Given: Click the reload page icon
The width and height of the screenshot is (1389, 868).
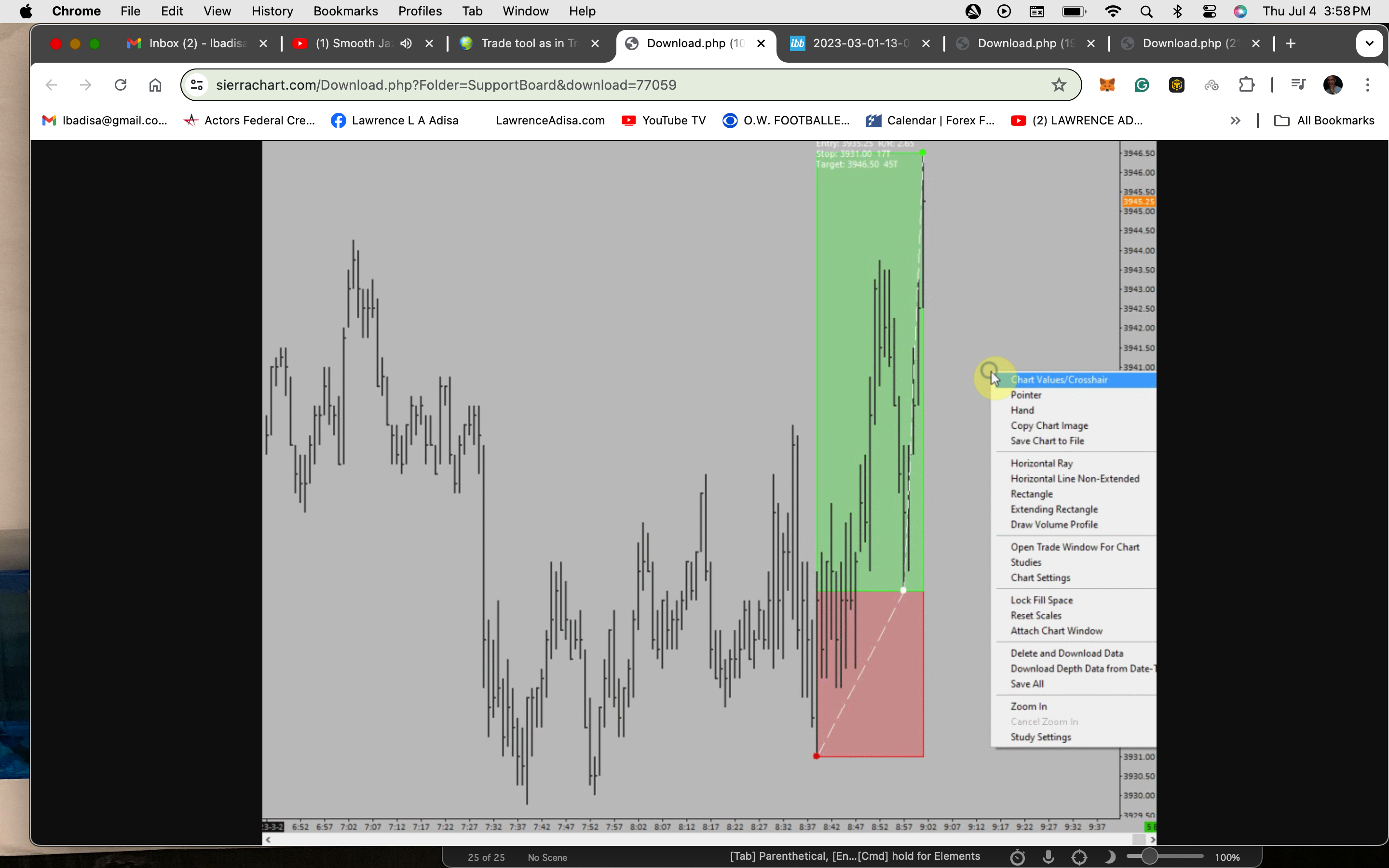Looking at the screenshot, I should (x=121, y=85).
